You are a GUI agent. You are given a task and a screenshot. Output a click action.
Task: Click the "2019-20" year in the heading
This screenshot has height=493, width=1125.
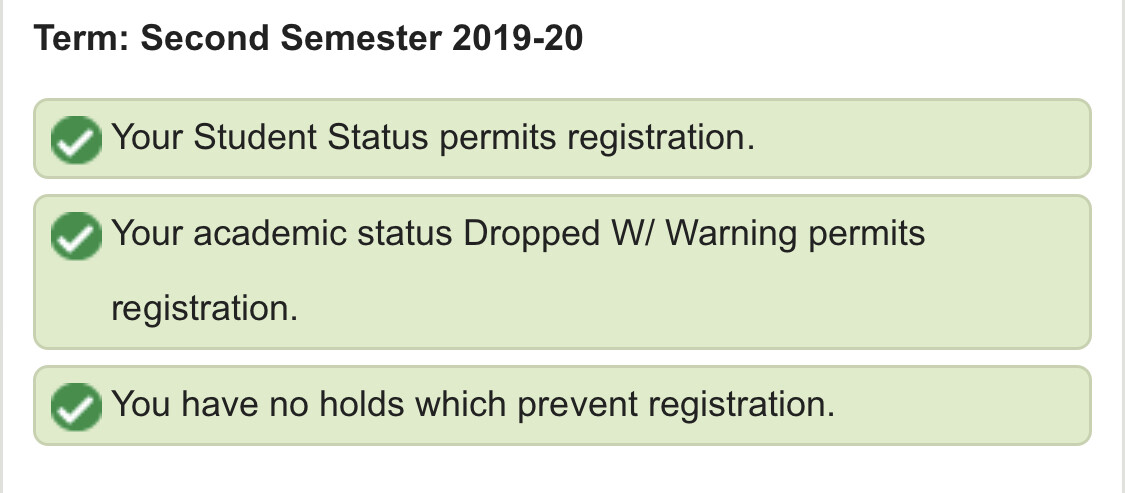(x=517, y=38)
